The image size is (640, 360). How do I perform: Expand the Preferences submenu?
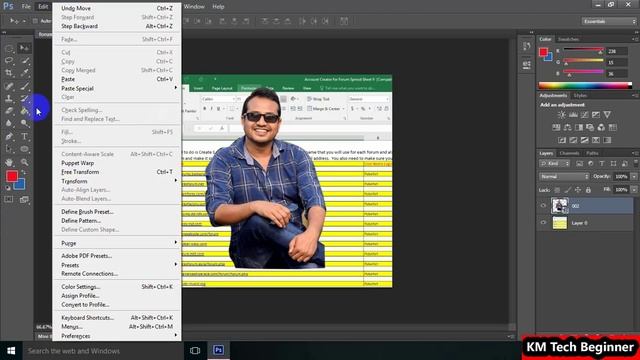[x=117, y=336]
